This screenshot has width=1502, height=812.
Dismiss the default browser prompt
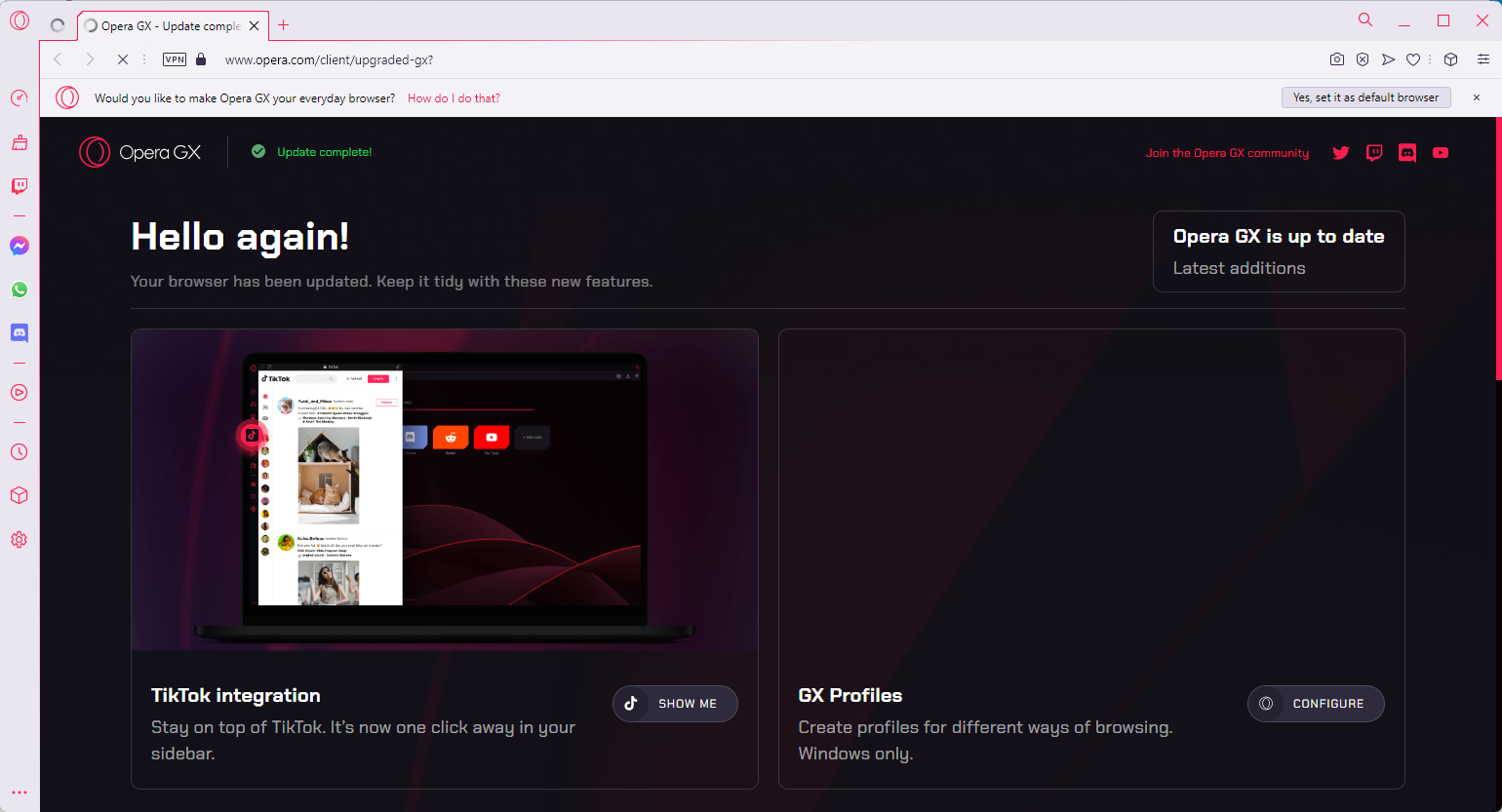point(1477,97)
